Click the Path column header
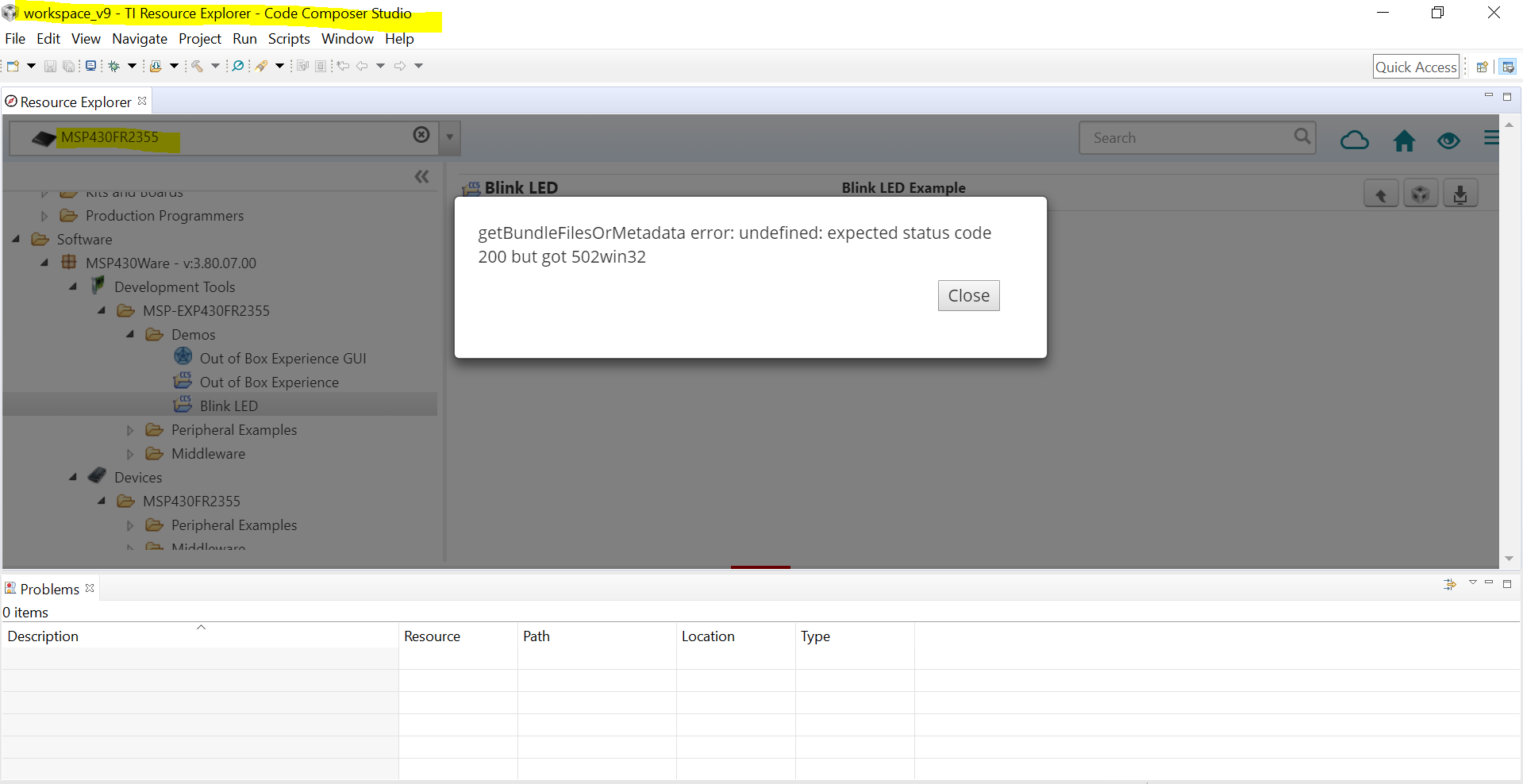The image size is (1523, 784). click(597, 636)
